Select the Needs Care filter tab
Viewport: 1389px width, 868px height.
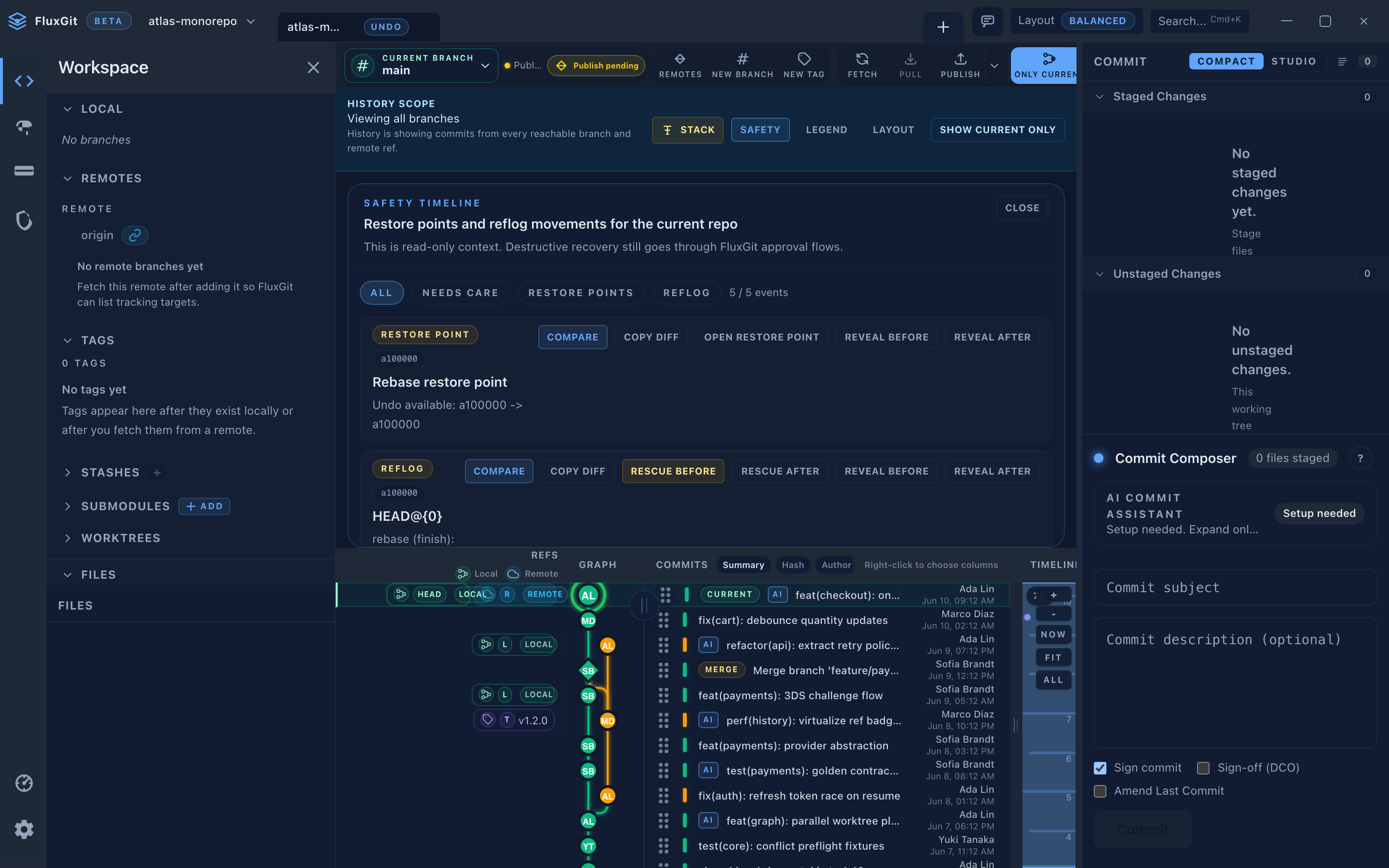point(460,293)
